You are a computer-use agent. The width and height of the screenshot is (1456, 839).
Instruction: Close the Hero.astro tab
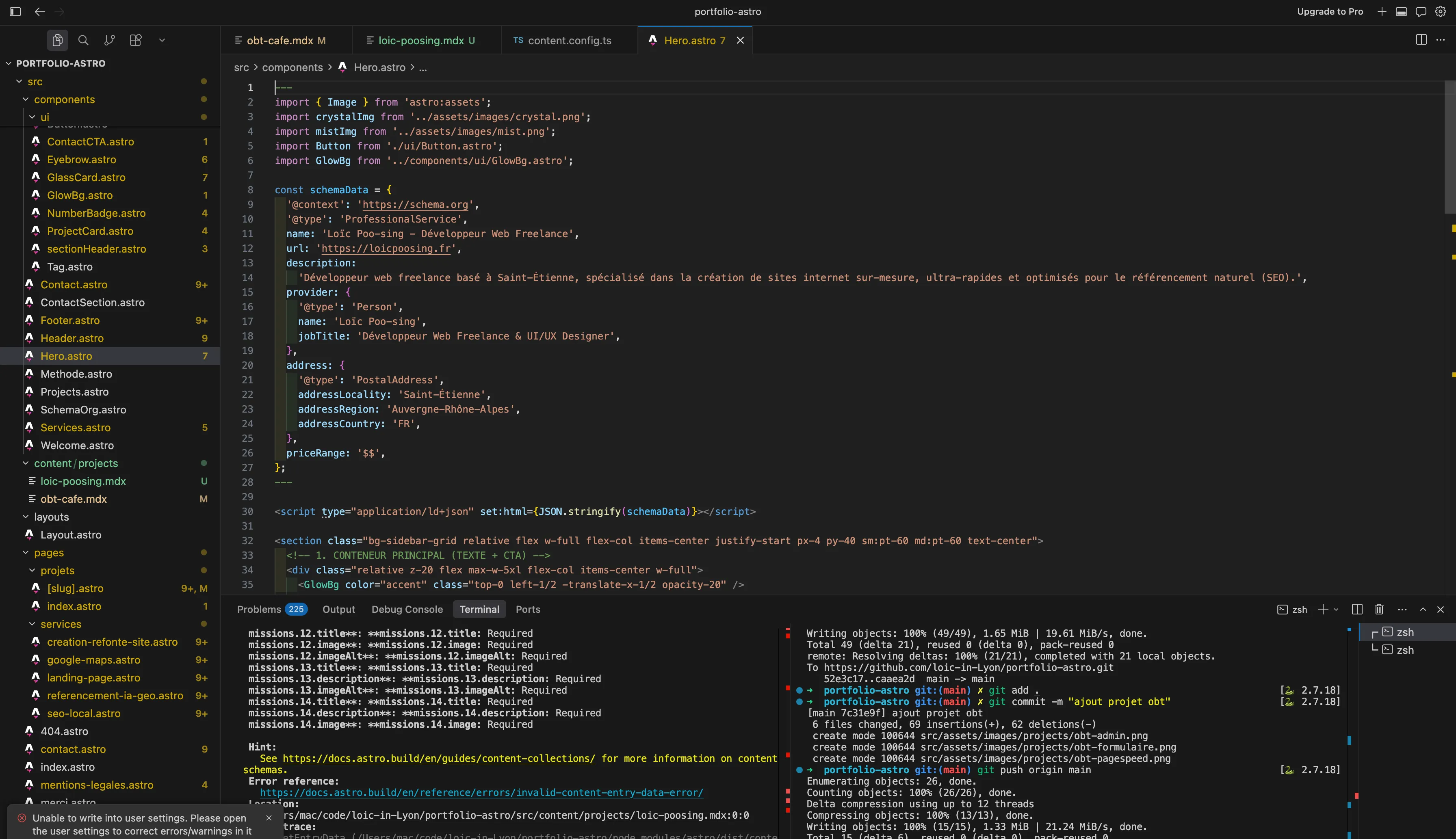(x=740, y=40)
